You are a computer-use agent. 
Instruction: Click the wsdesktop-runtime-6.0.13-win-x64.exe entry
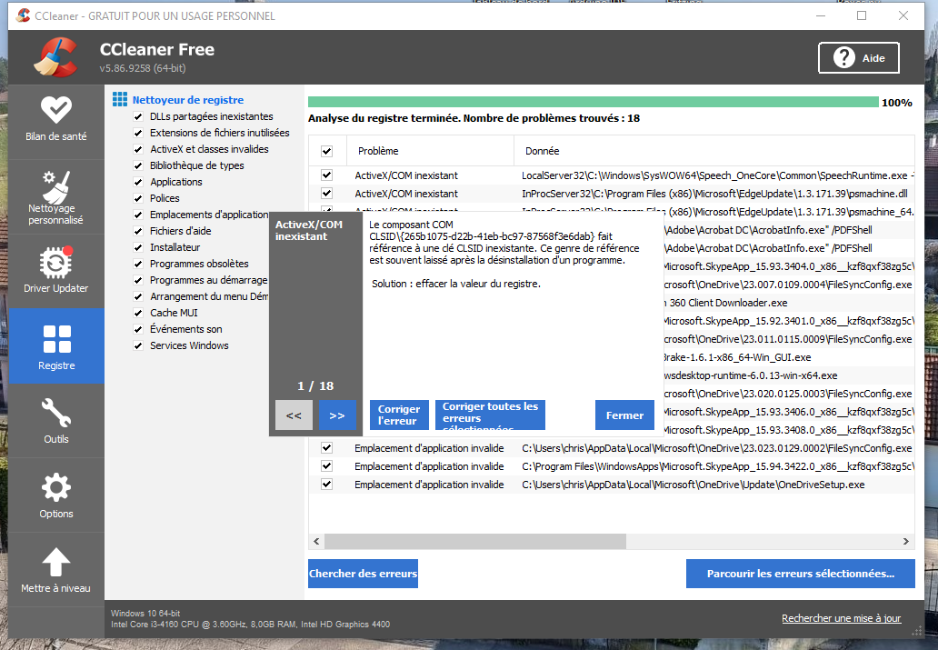point(750,376)
